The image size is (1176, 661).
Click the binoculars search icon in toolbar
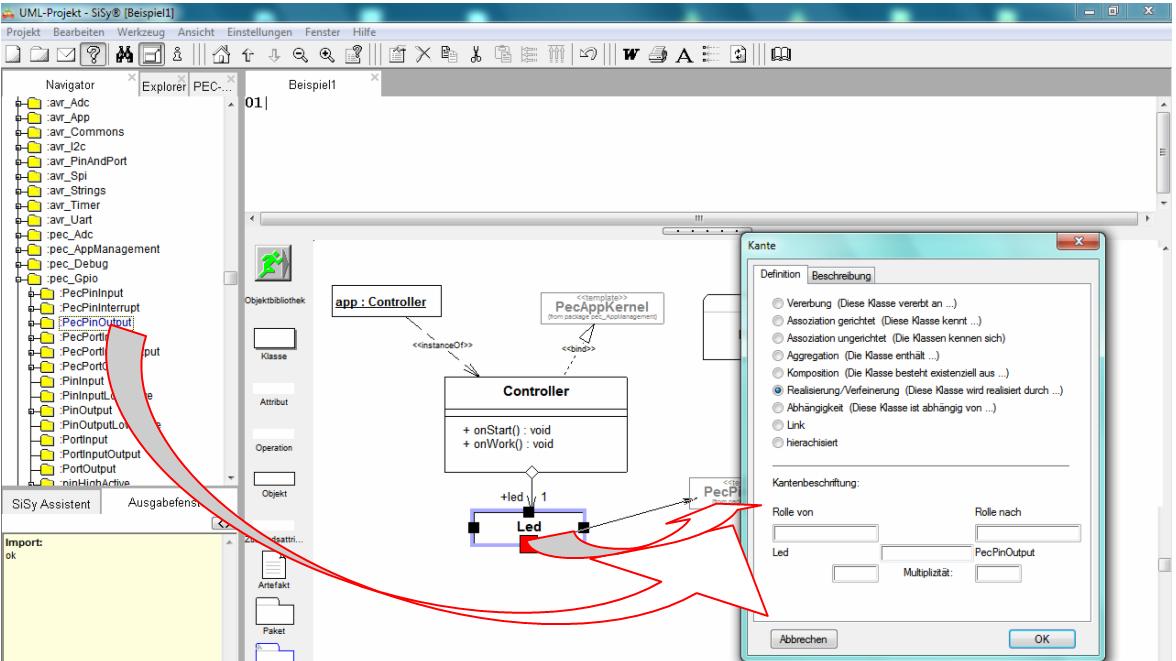(124, 54)
